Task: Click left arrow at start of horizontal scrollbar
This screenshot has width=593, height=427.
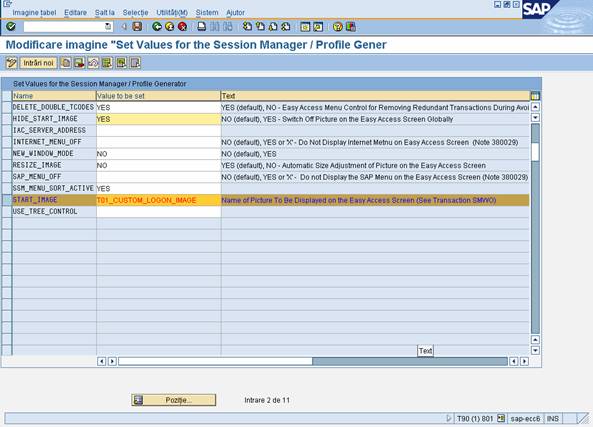Action: click(101, 361)
